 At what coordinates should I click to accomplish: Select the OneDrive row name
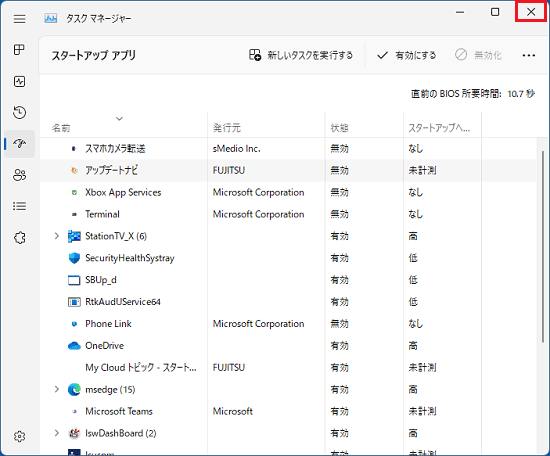click(x=105, y=346)
